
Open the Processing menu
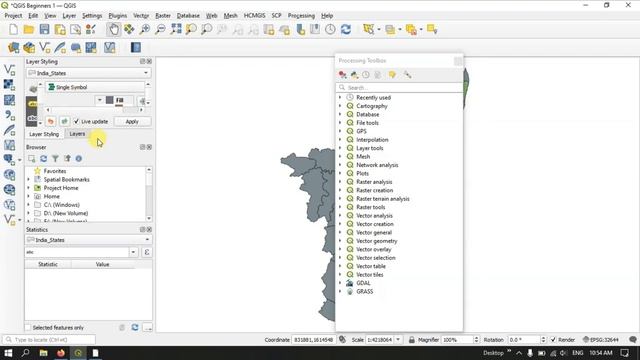[x=301, y=16]
